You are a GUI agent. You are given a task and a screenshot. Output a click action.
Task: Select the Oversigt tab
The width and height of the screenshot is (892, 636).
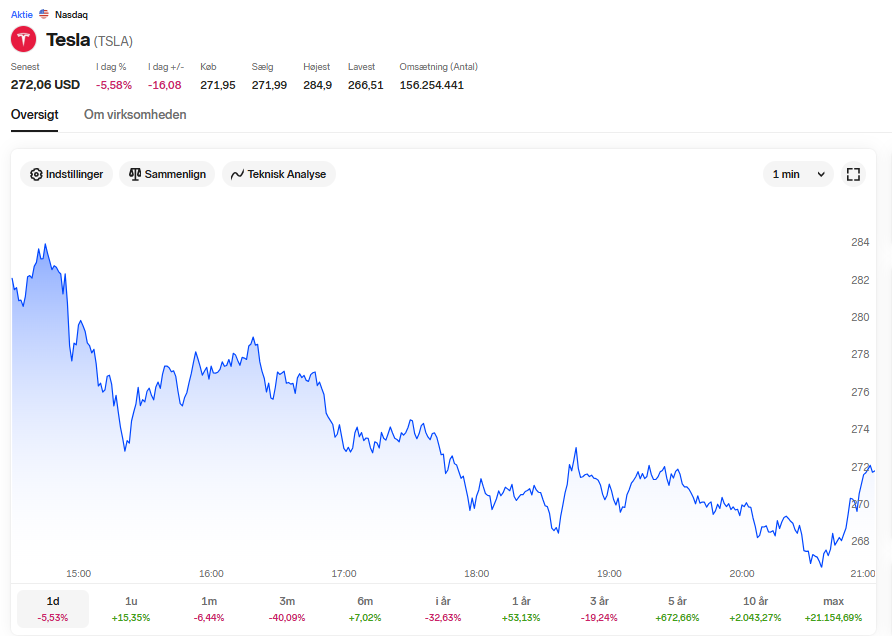pos(35,114)
